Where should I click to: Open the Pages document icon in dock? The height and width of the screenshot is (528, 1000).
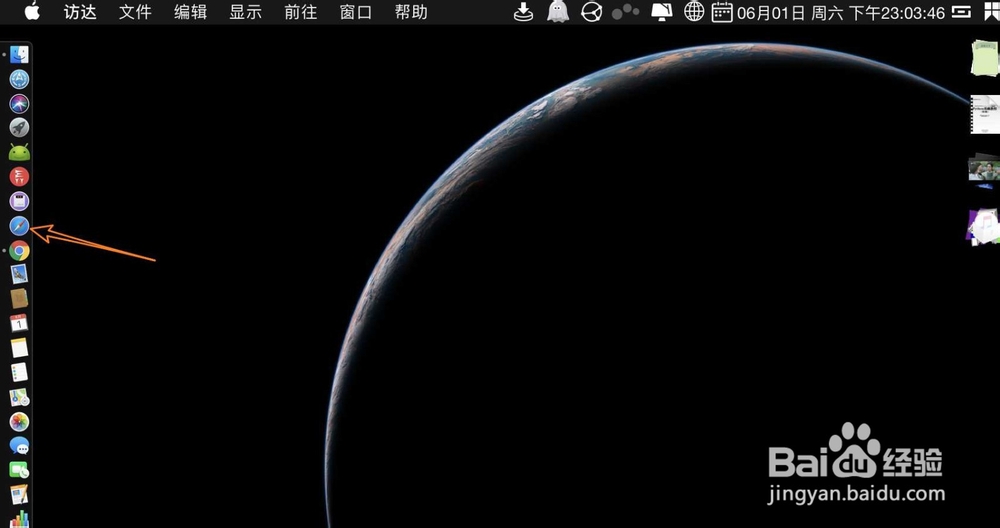tap(19, 495)
